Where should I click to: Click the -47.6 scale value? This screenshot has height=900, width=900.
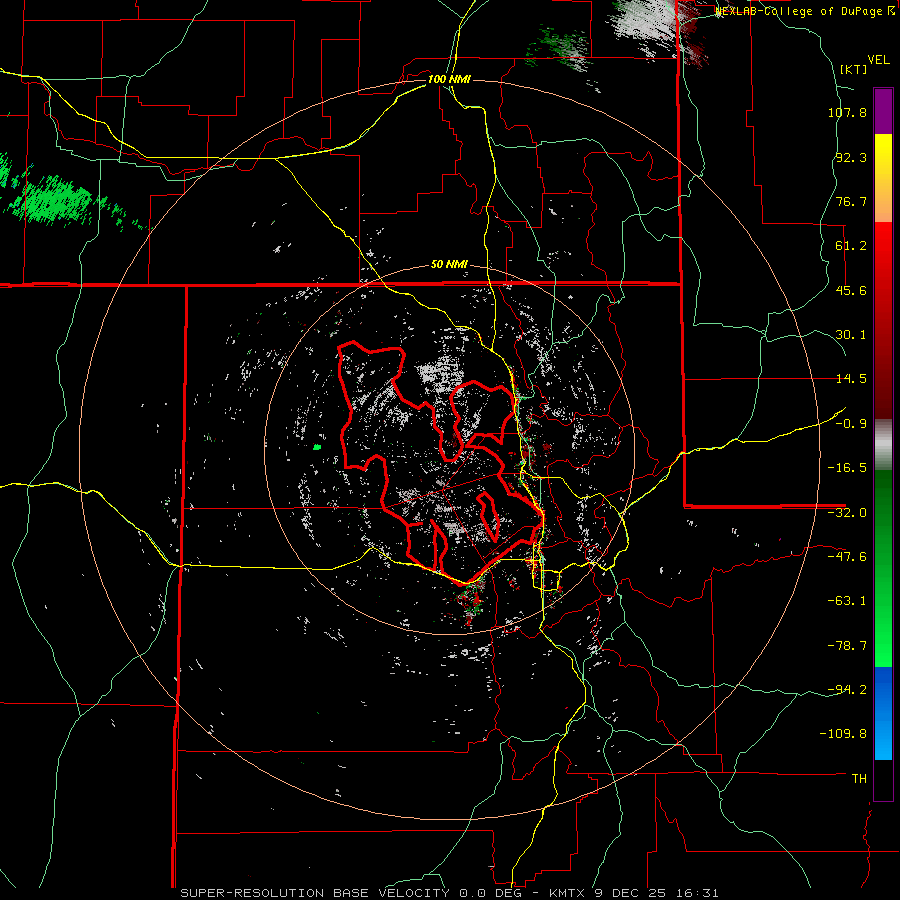click(x=847, y=557)
